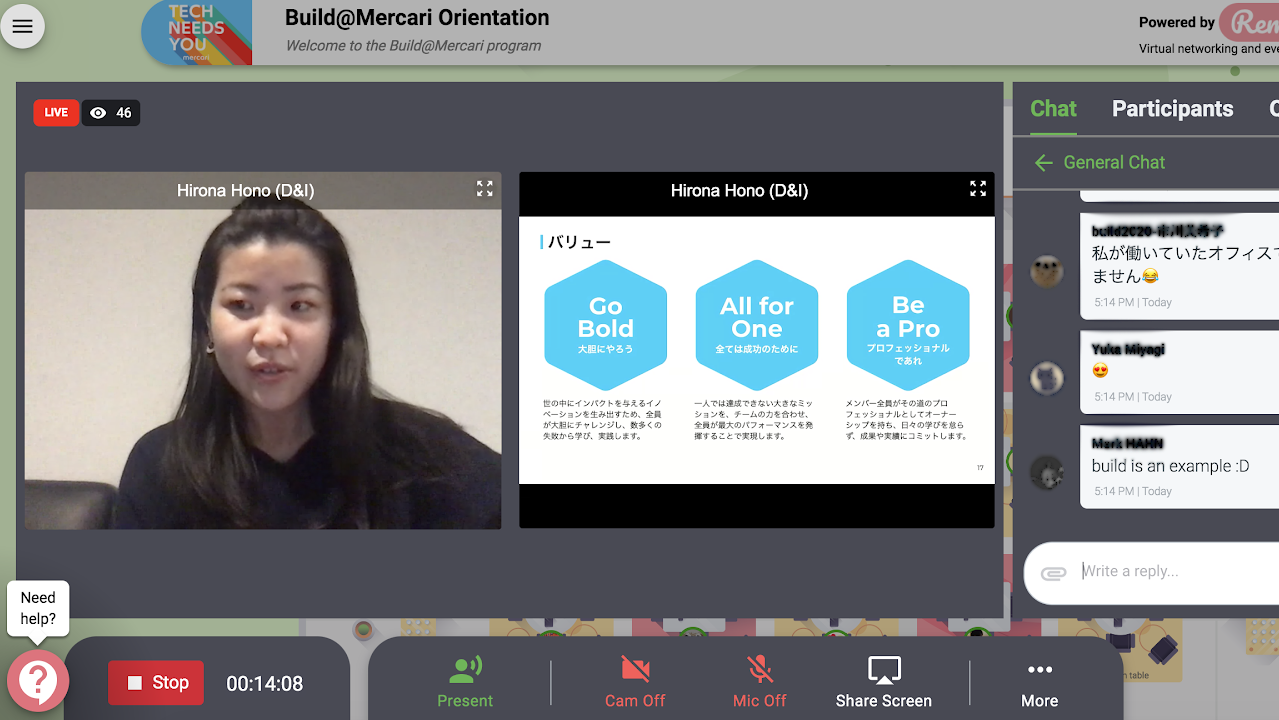The height and width of the screenshot is (720, 1279).
Task: Toggle the Mic Off button
Action: pos(760,682)
